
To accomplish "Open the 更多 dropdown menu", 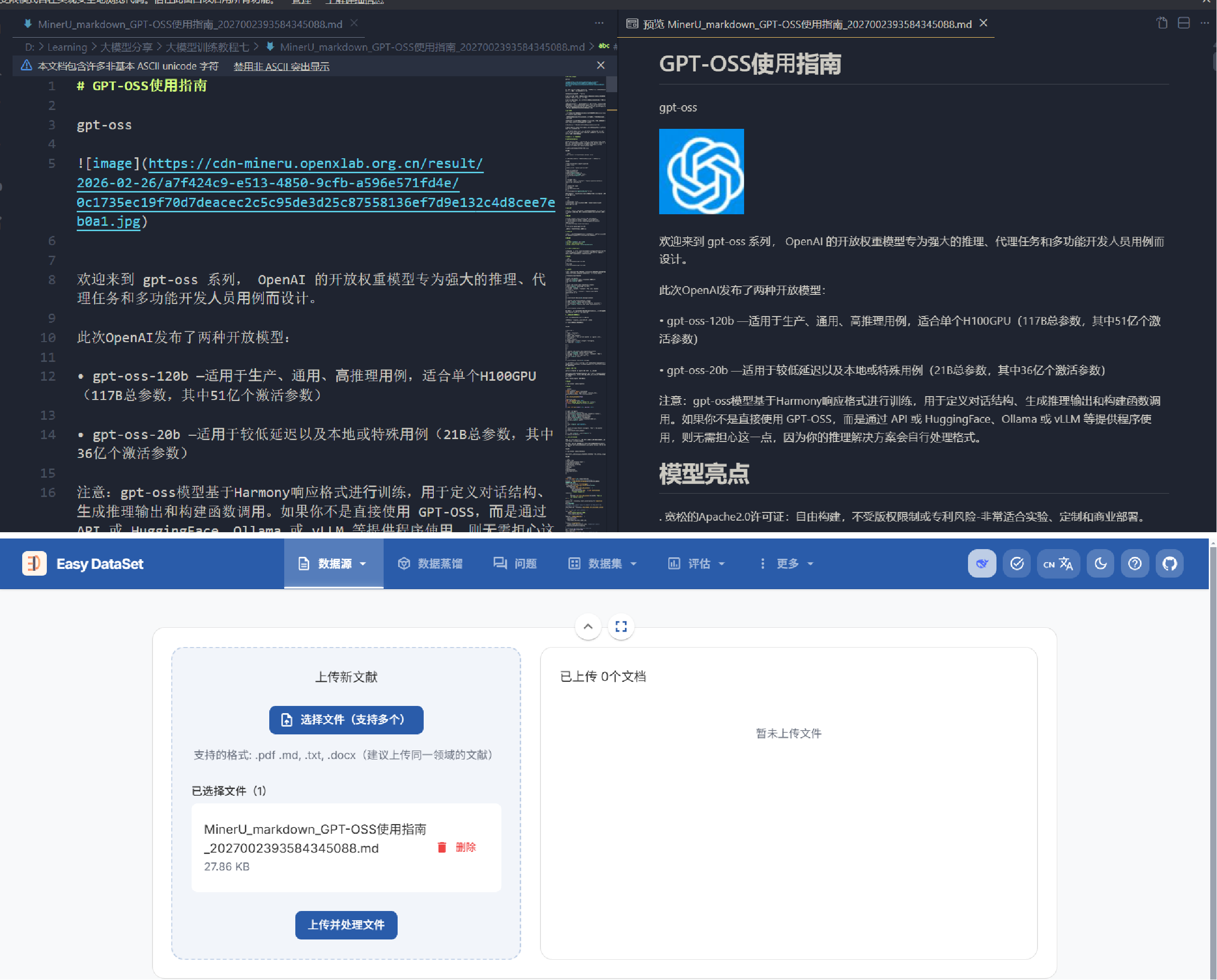I will click(x=789, y=564).
